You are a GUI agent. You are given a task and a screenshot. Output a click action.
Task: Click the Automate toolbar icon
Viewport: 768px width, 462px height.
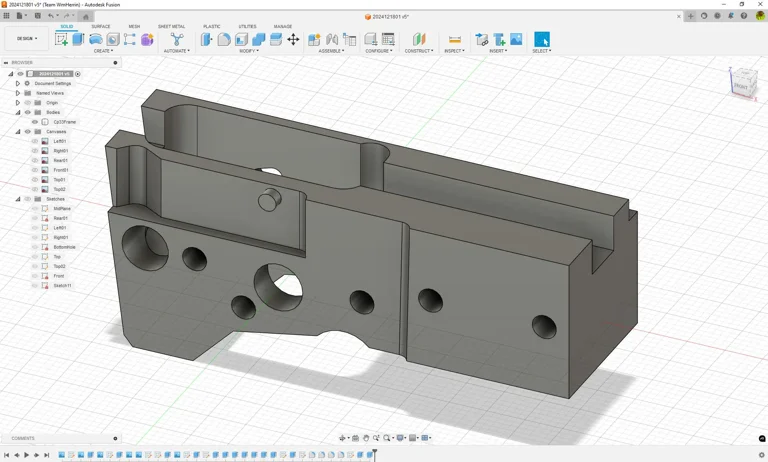176,39
